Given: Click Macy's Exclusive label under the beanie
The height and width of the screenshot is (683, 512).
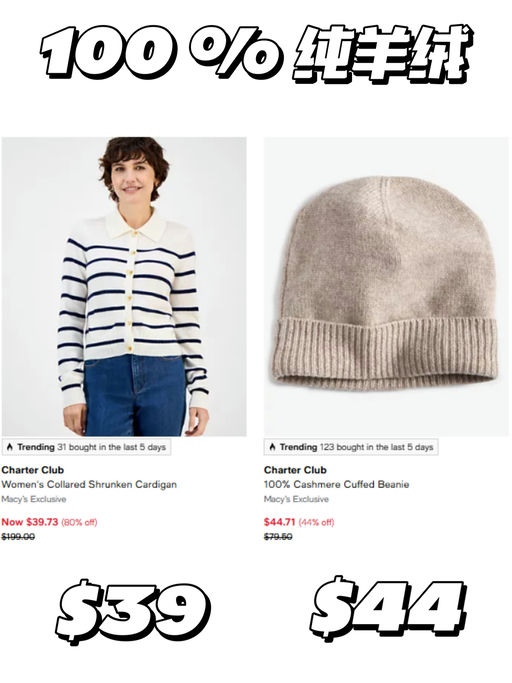Looking at the screenshot, I should pyautogui.click(x=296, y=499).
